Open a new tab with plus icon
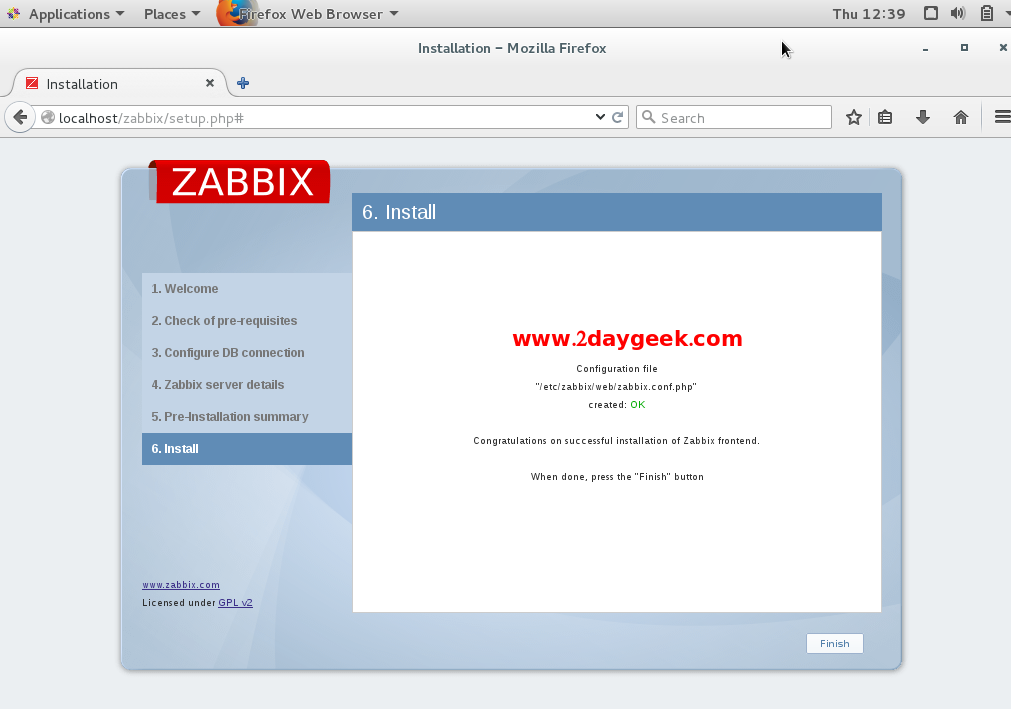Screen dimensions: 1011x709 click(x=243, y=83)
